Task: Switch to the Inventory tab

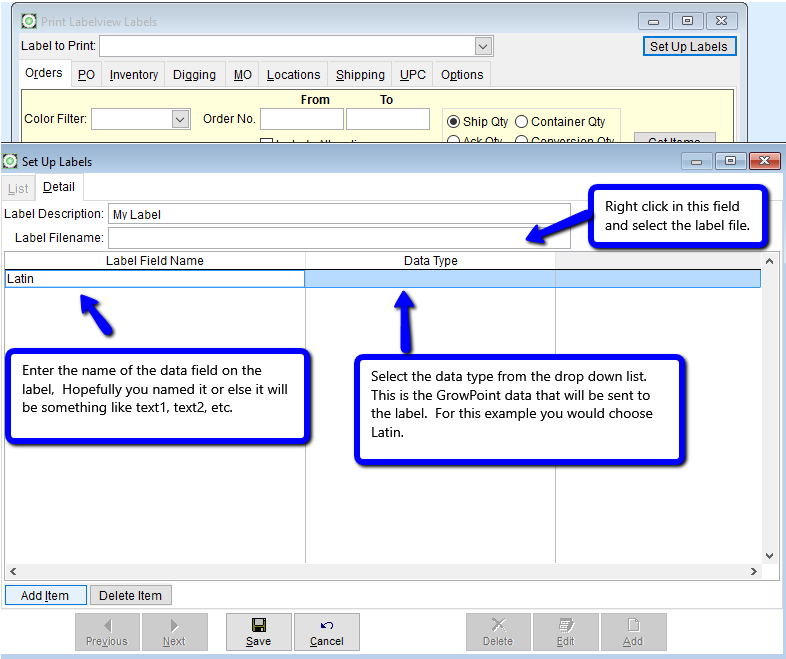Action: coord(134,75)
